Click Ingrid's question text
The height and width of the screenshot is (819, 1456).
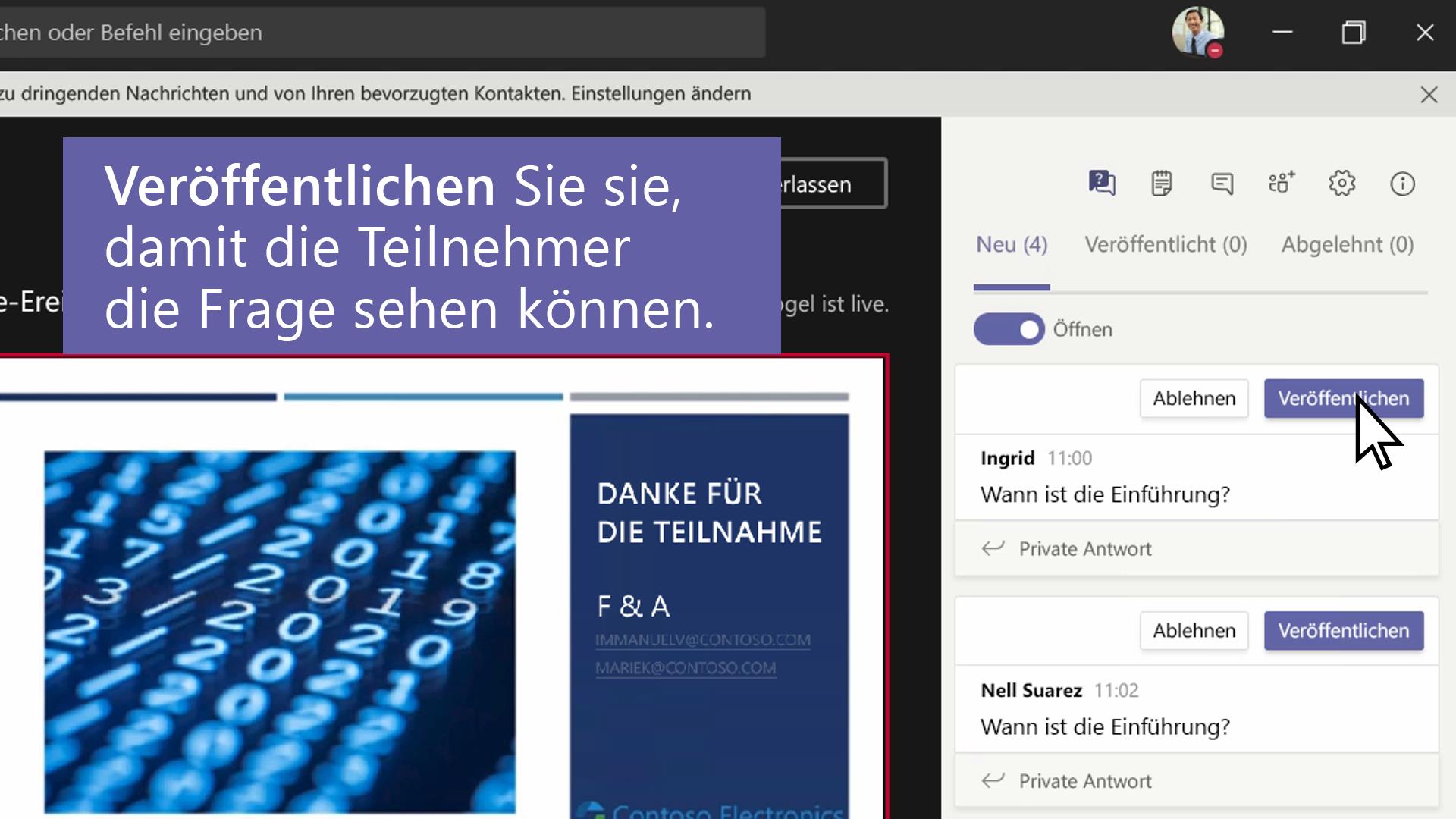[x=1105, y=494]
